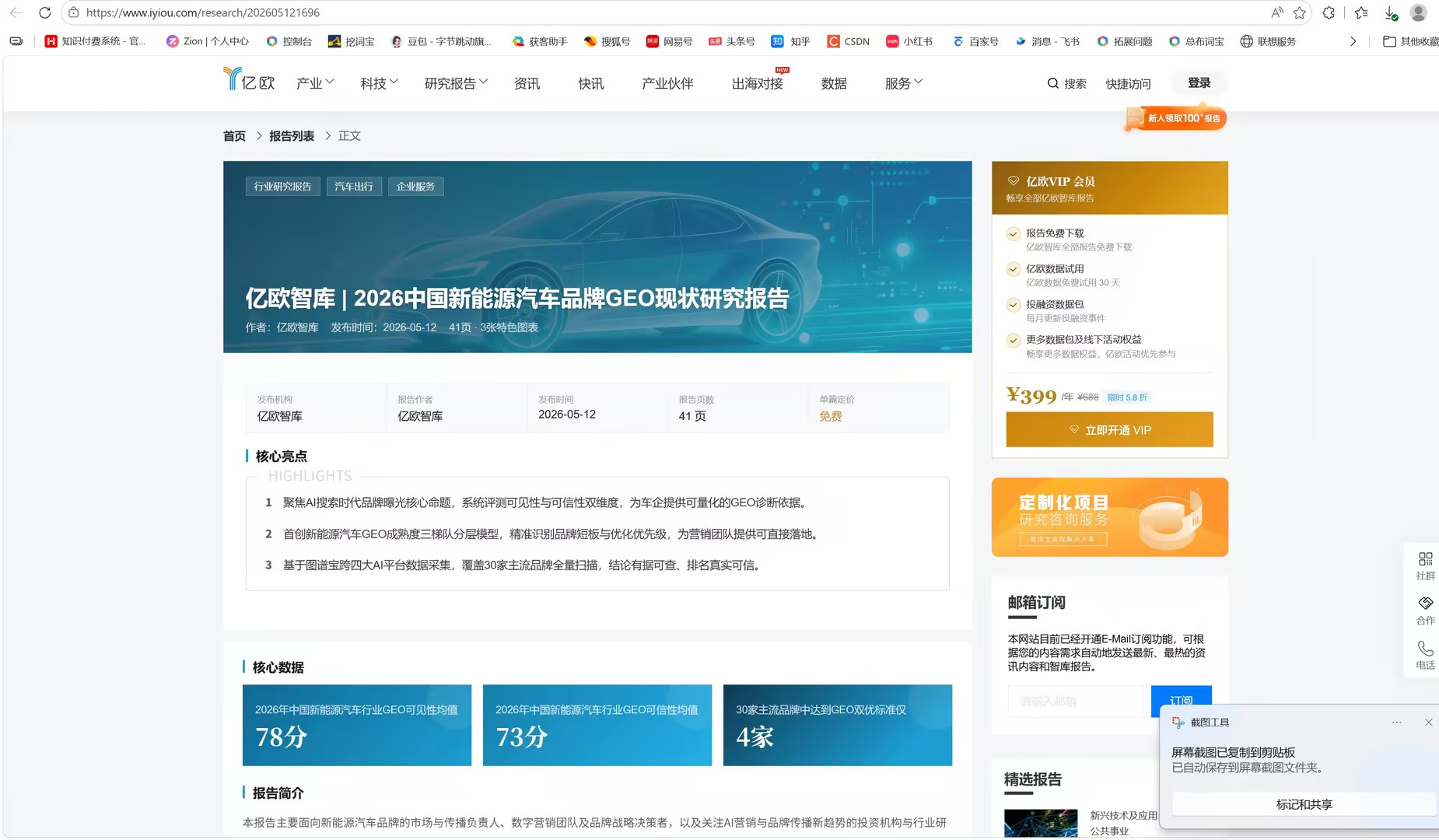The image size is (1439, 840).
Task: Click the browser back arrow
Action: click(x=16, y=12)
